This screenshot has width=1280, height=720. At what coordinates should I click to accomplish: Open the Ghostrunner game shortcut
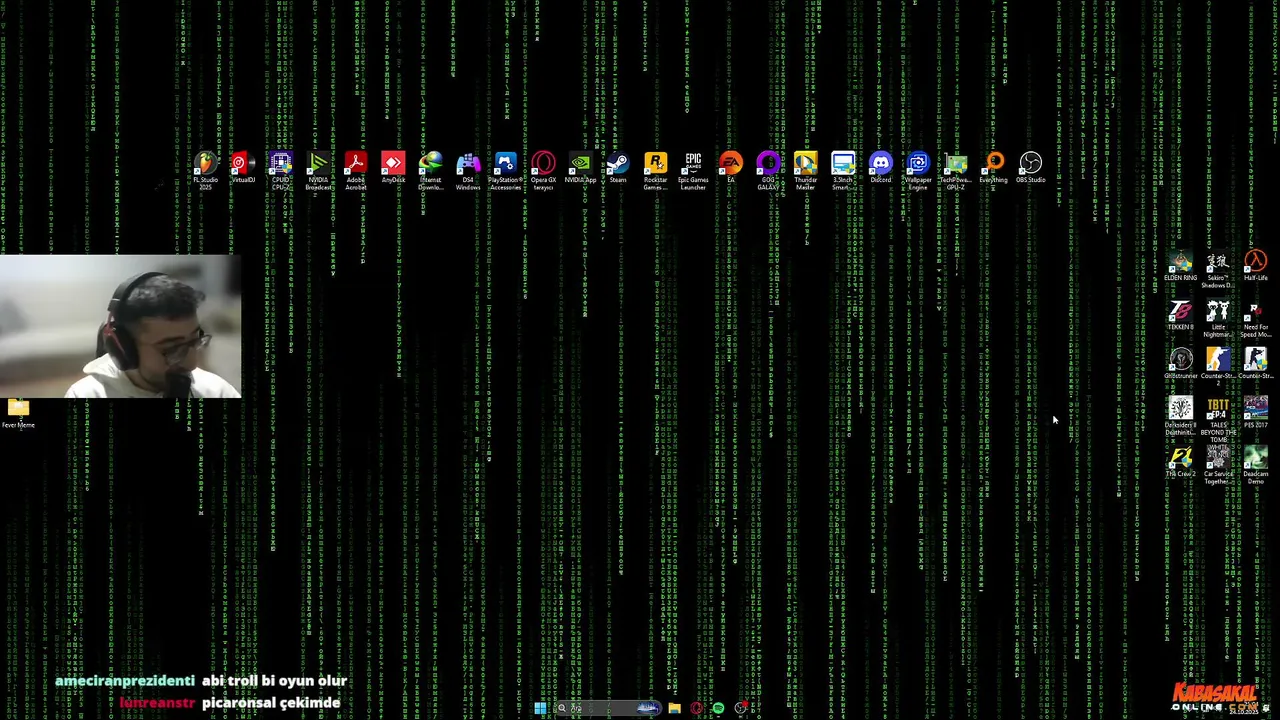pos(1181,364)
